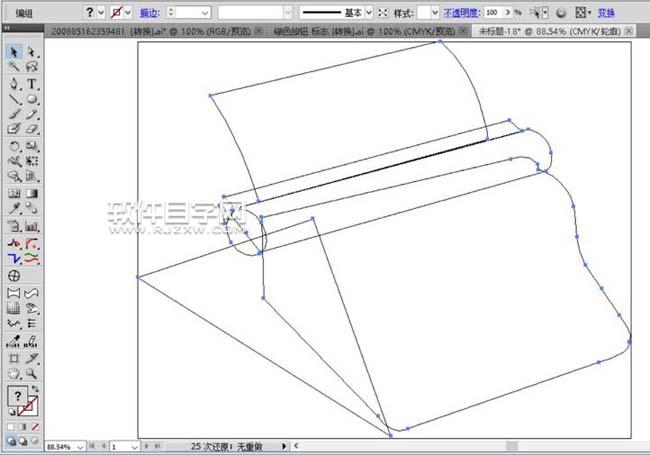
Task: Select the crosshair circle plugin tool
Action: [x=14, y=276]
